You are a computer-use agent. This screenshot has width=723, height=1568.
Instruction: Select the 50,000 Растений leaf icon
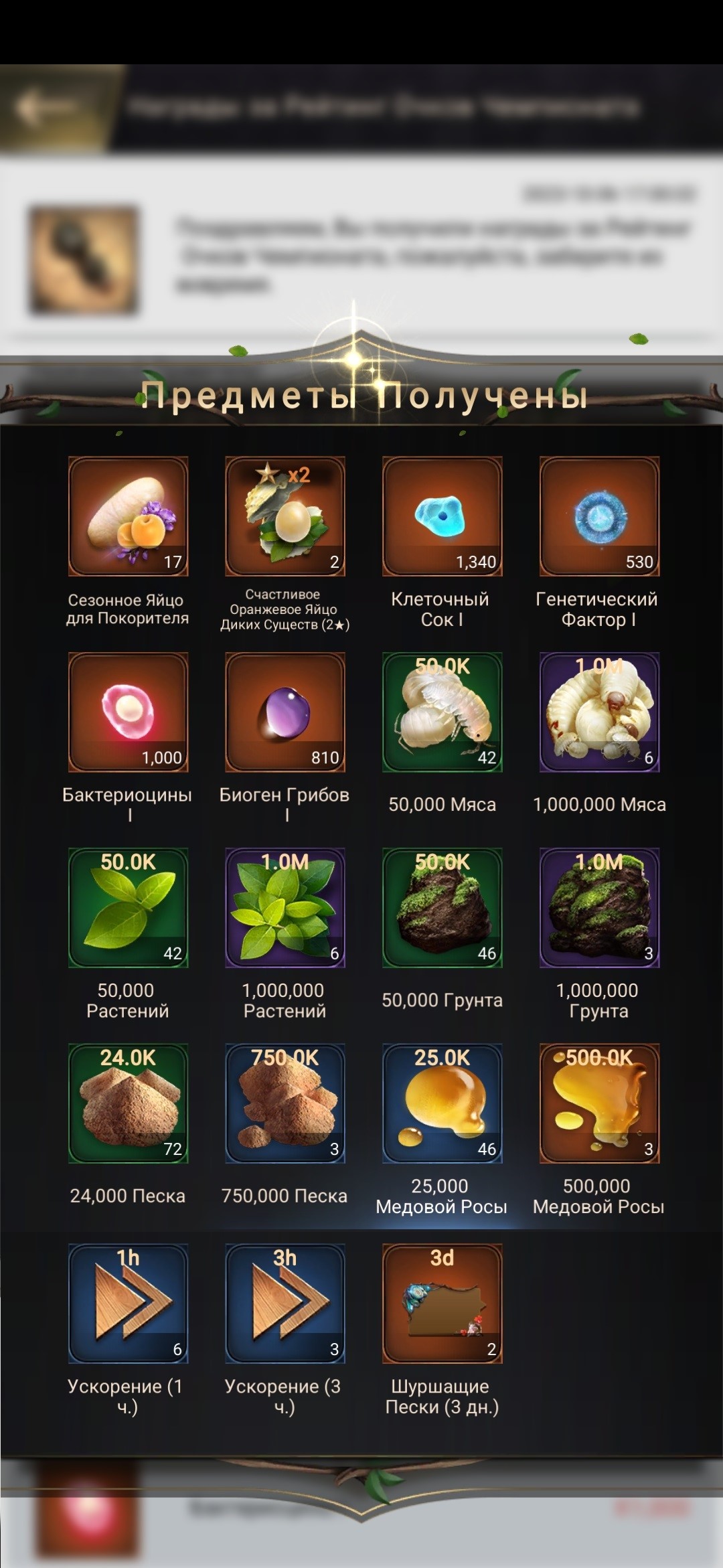[128, 907]
